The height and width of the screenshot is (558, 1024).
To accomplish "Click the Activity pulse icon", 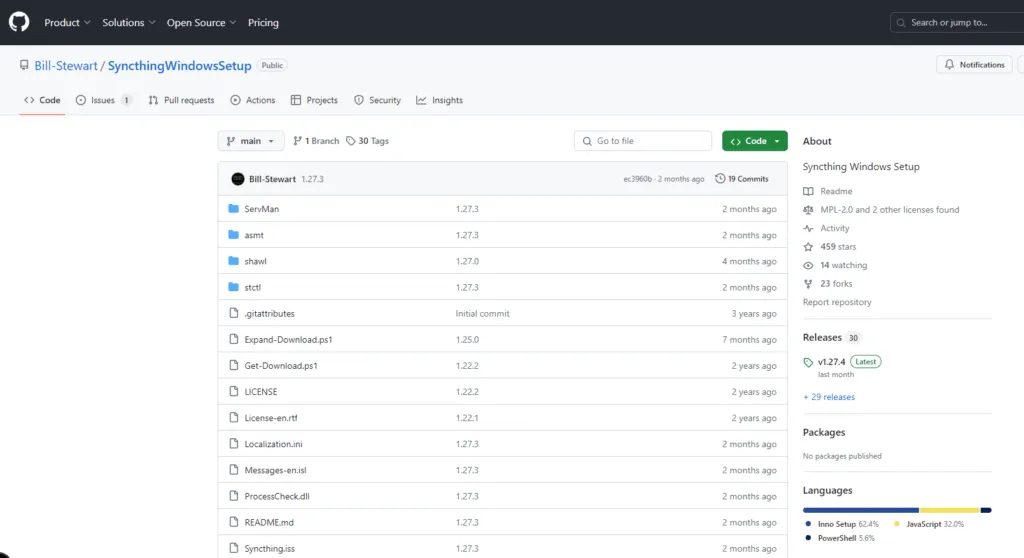I will (808, 228).
